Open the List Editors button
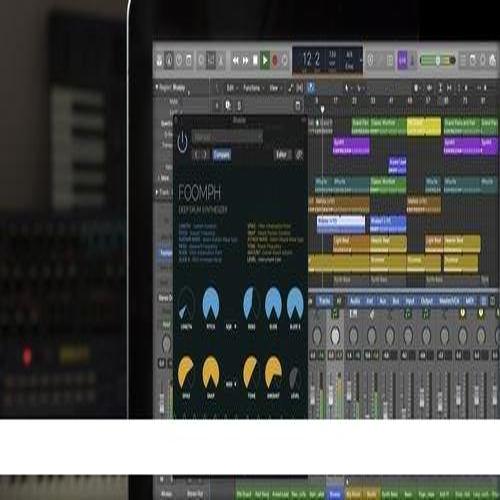The height and width of the screenshot is (500, 500). tap(463, 60)
